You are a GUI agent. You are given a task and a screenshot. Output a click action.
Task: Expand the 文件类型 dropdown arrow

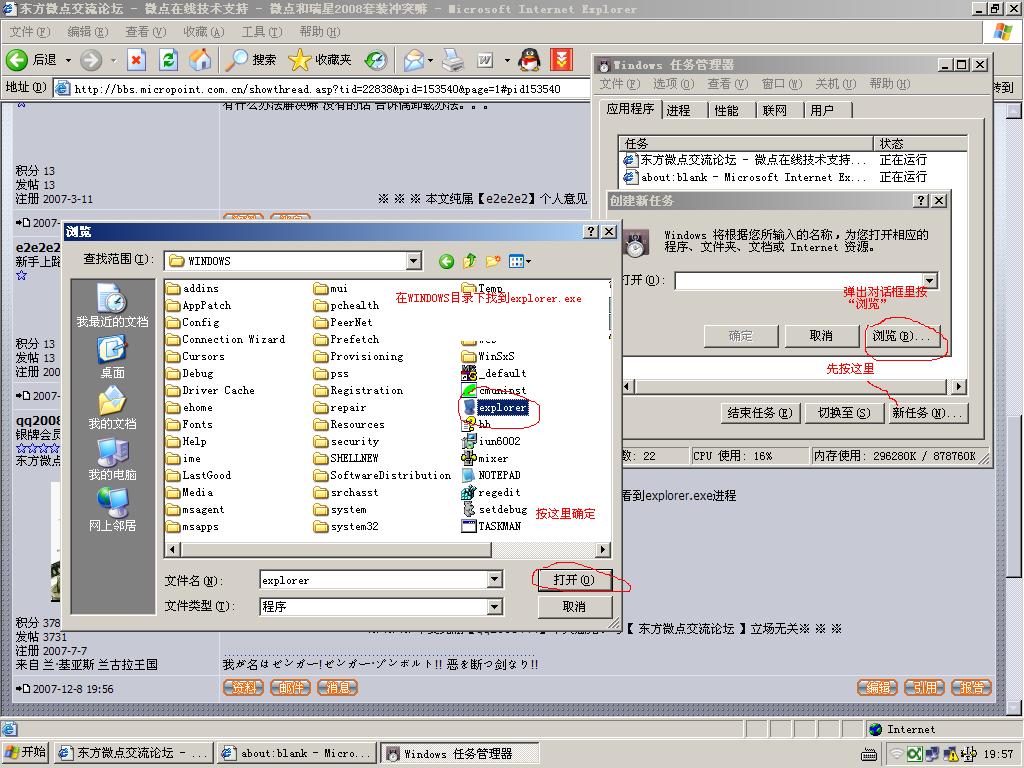(x=494, y=607)
